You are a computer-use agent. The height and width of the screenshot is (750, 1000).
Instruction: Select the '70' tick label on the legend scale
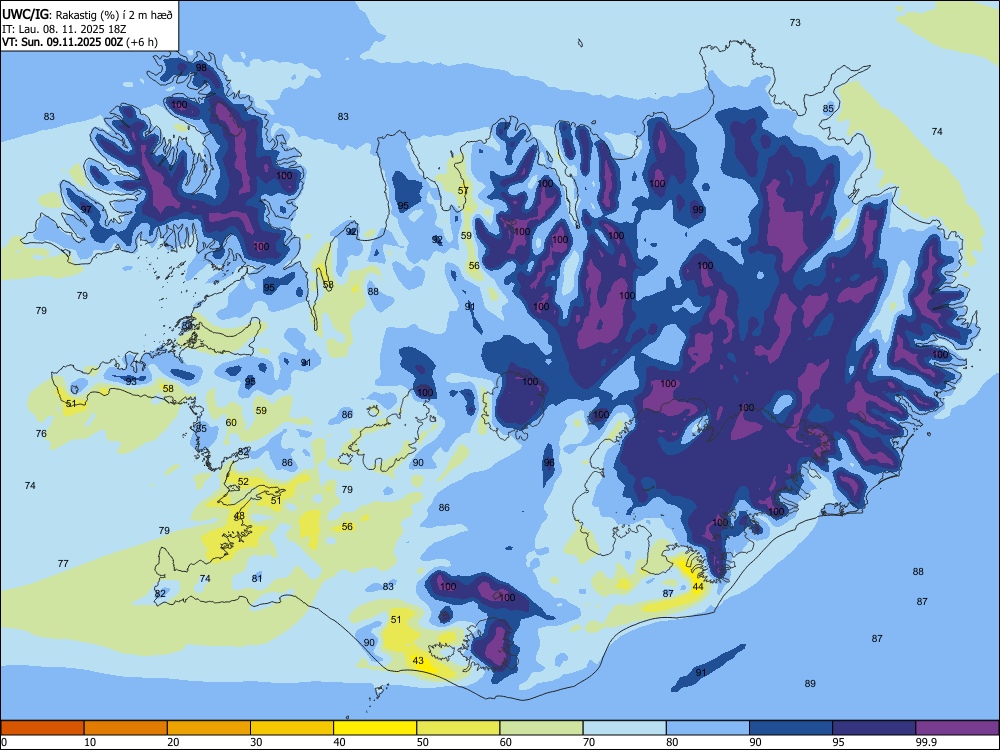pyautogui.click(x=589, y=742)
